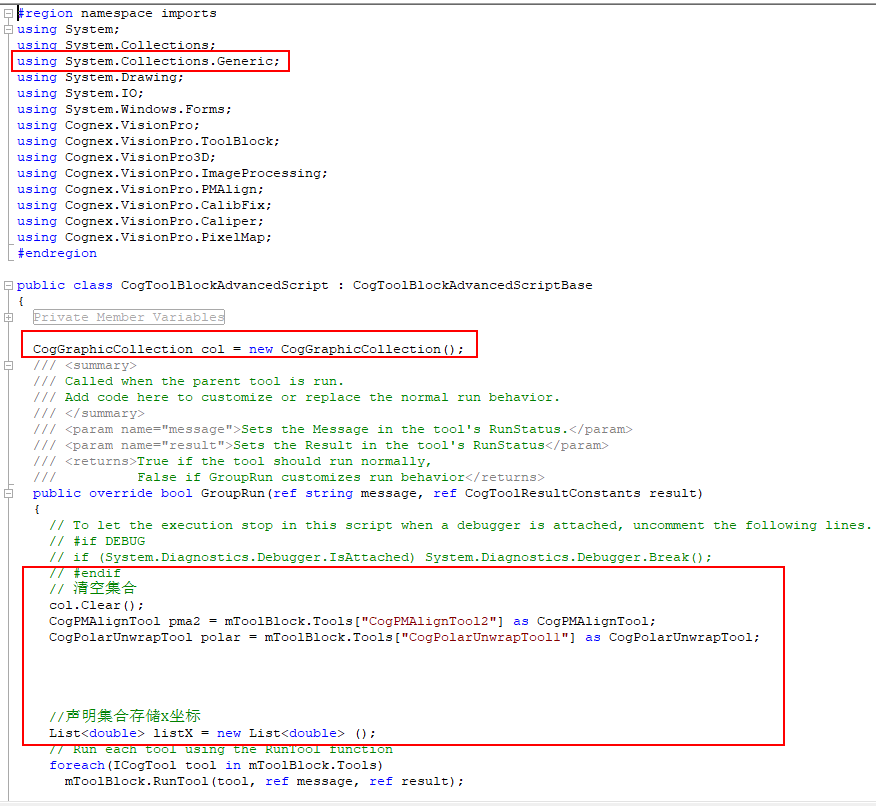The image size is (876, 806).
Task: Click the '#endregion' line
Action: tap(57, 254)
